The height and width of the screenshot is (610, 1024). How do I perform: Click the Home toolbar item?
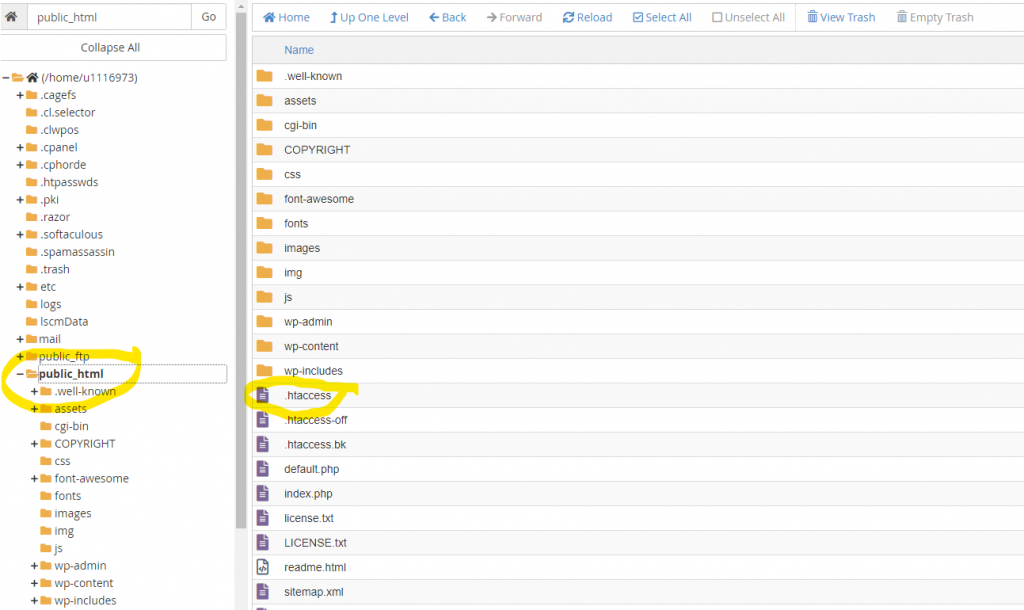coord(286,17)
